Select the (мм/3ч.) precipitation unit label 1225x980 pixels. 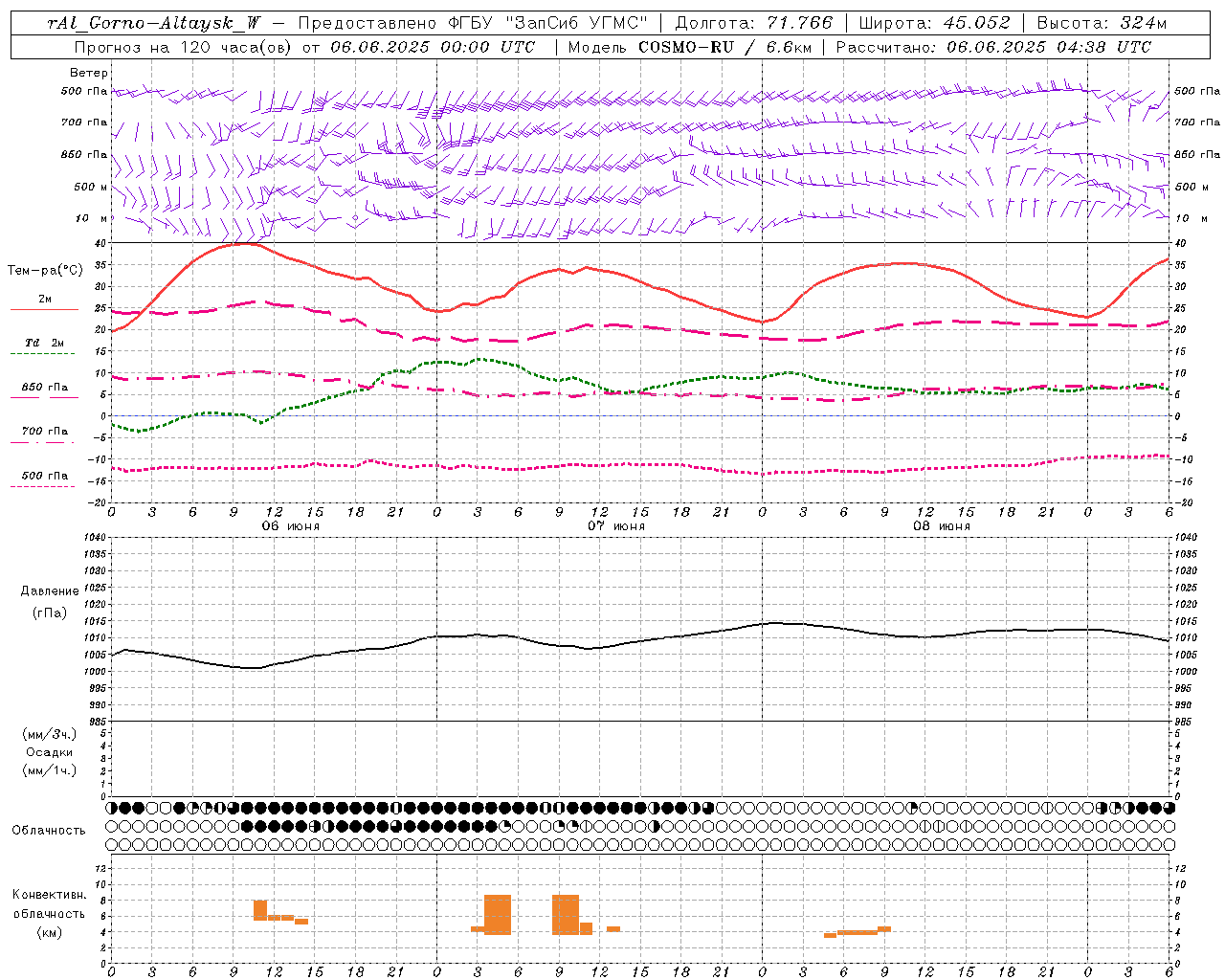[50, 734]
